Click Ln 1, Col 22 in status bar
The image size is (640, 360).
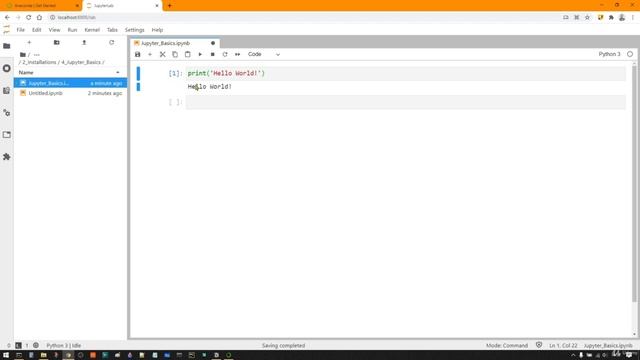point(563,345)
